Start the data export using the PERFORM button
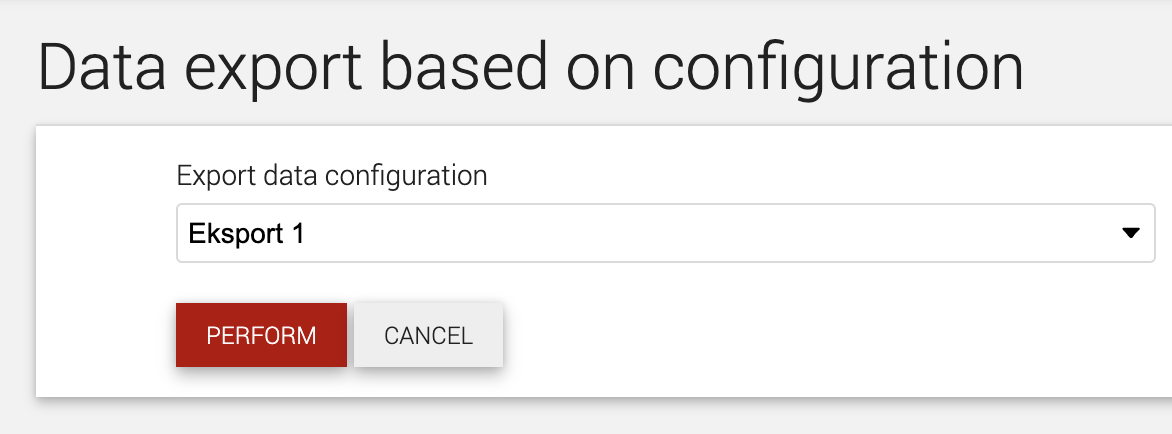This screenshot has width=1172, height=434. pos(262,335)
